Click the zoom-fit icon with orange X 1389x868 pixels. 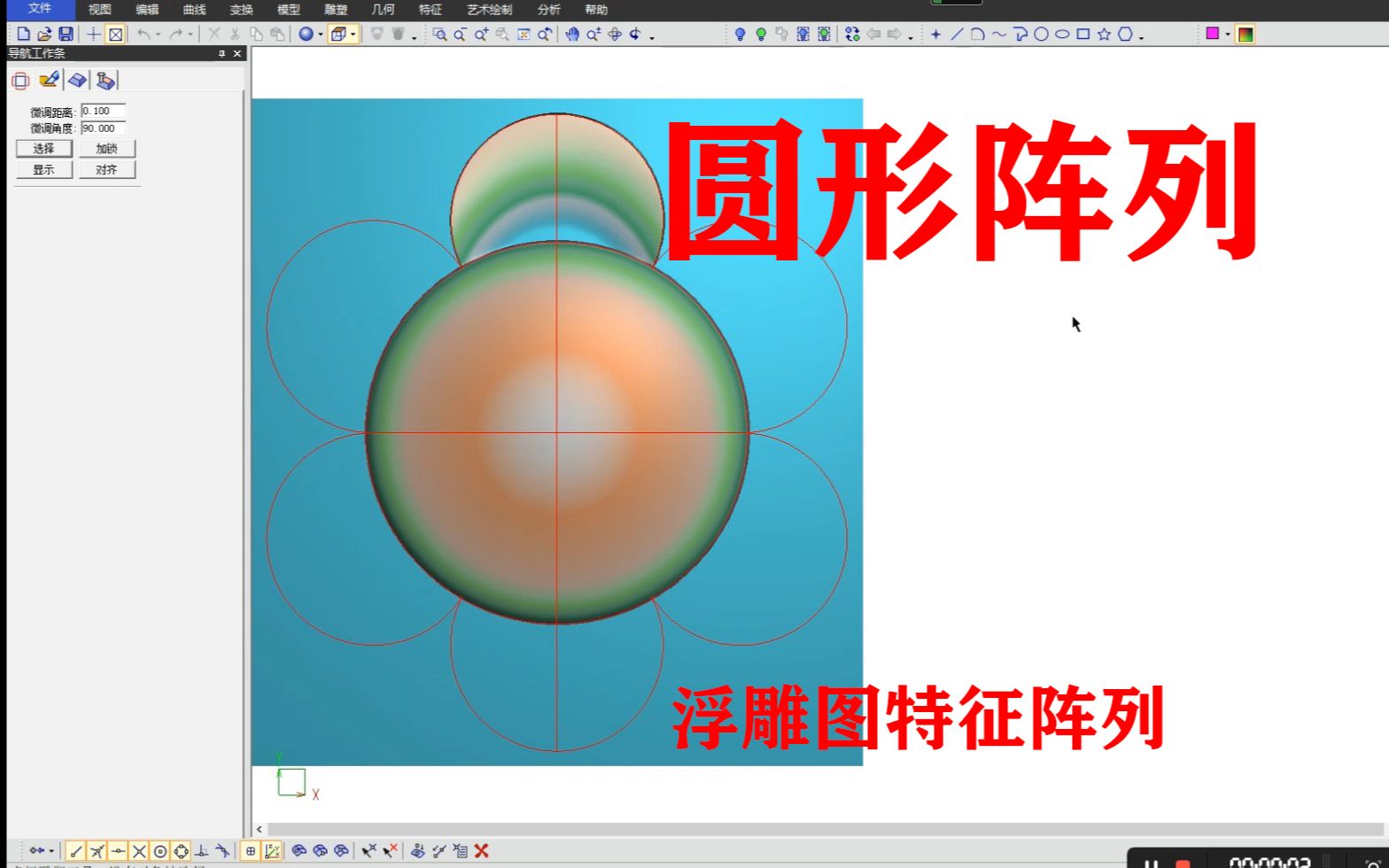coord(524,34)
